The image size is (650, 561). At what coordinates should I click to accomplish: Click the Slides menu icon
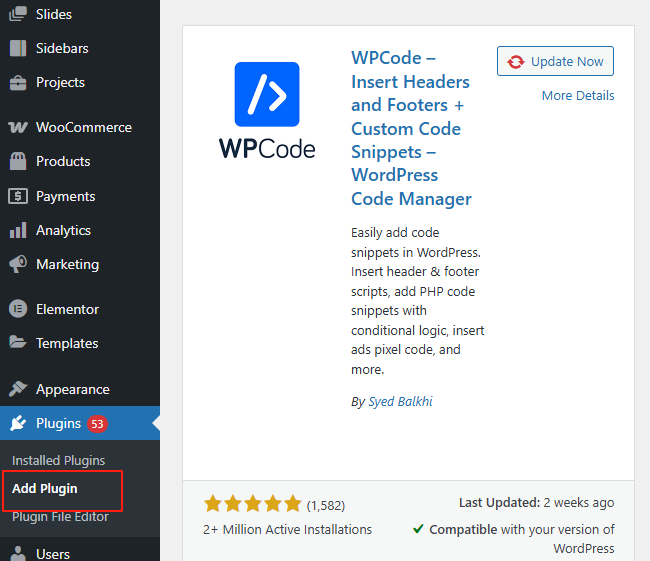[x=17, y=14]
